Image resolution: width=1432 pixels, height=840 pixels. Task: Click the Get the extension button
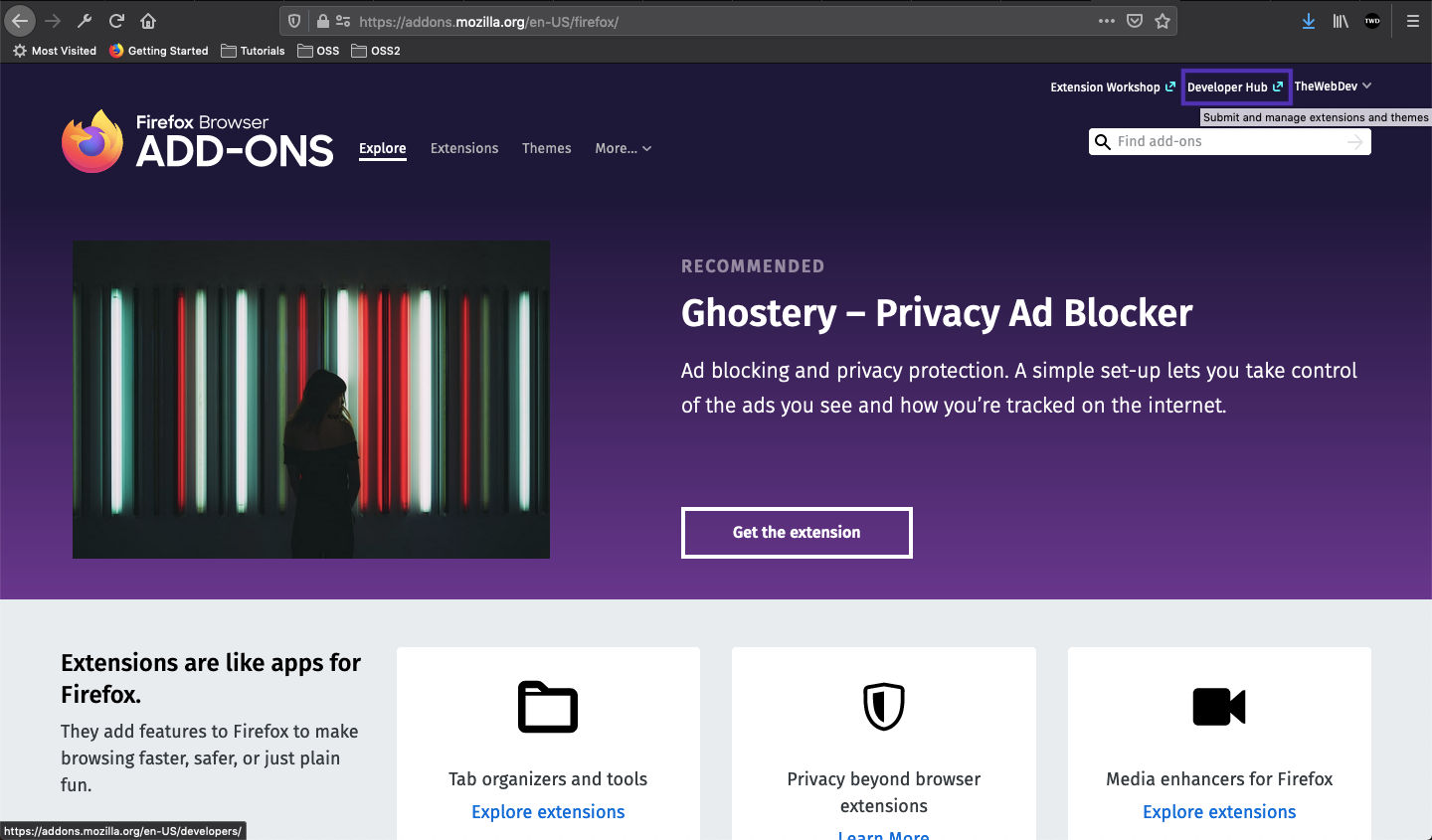click(x=797, y=533)
